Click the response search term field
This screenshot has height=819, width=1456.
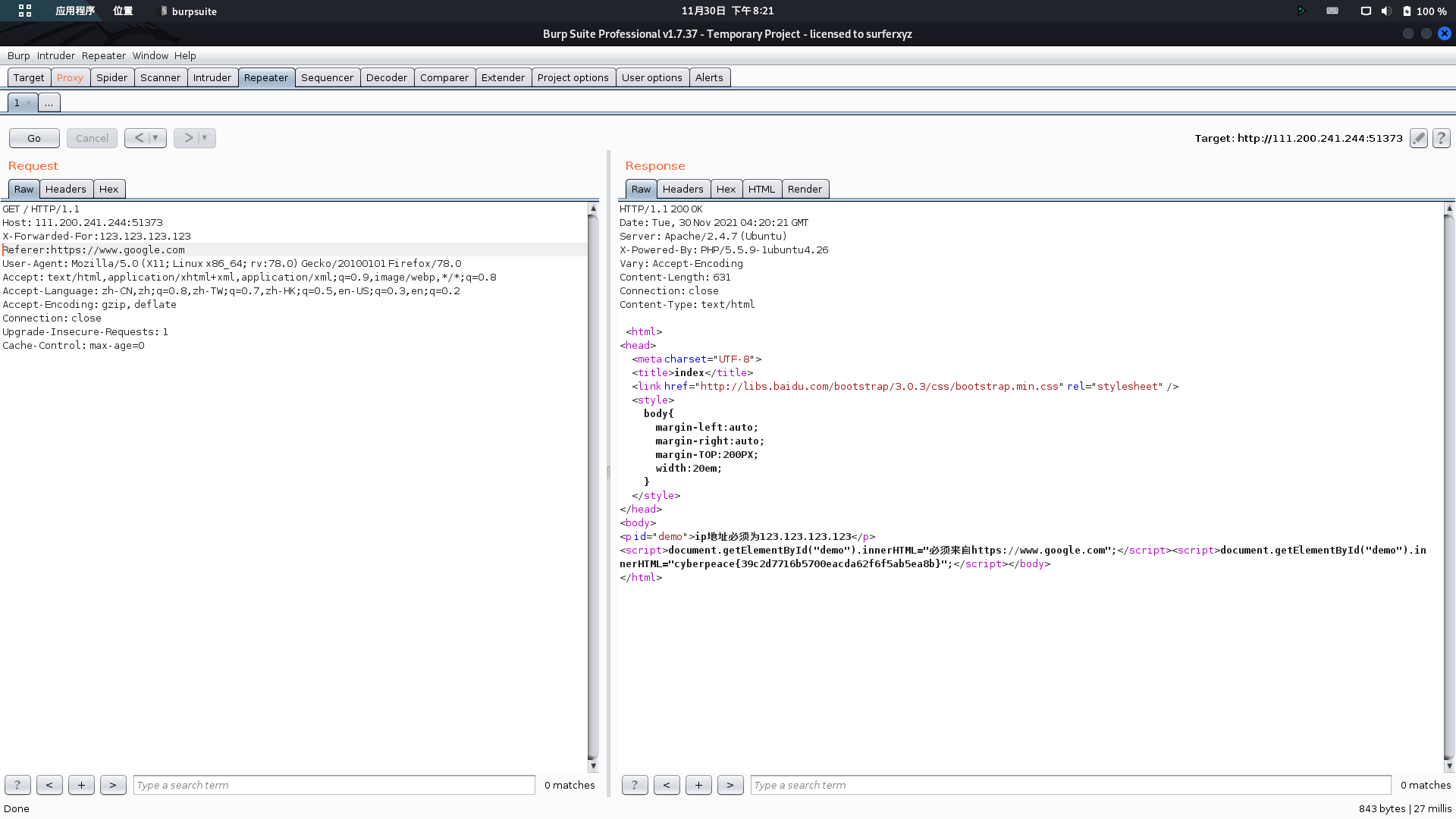click(1070, 785)
